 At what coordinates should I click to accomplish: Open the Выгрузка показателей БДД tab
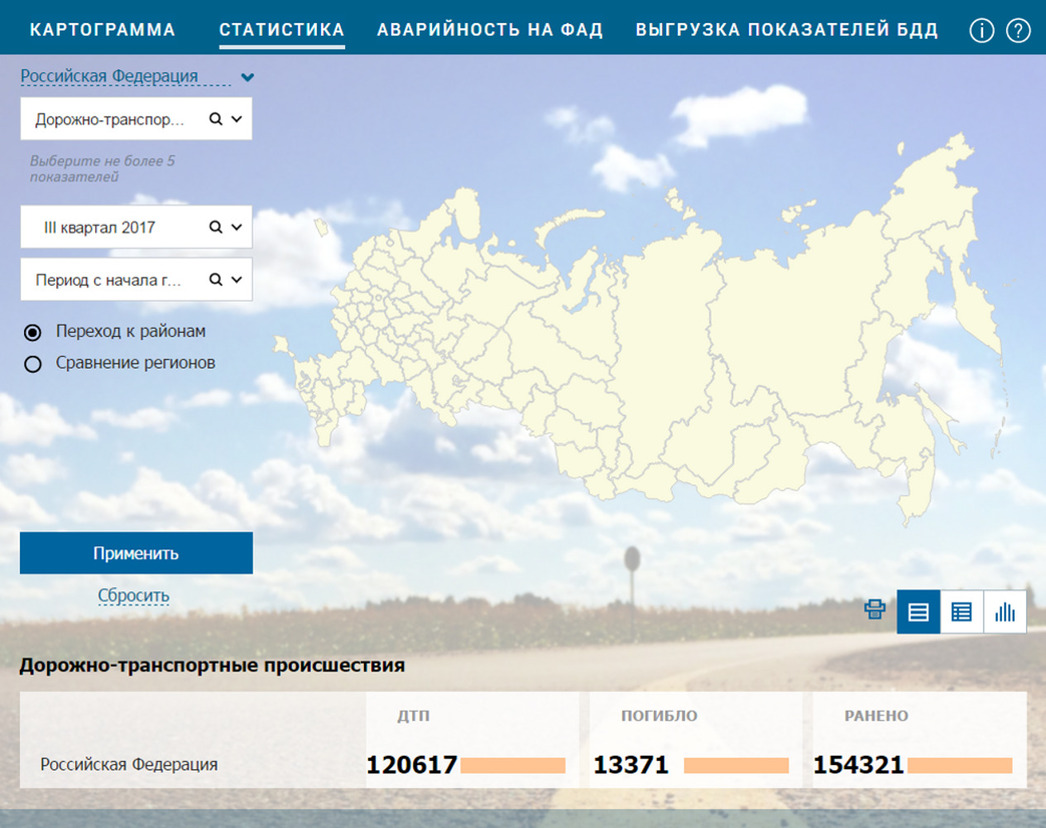[x=787, y=30]
